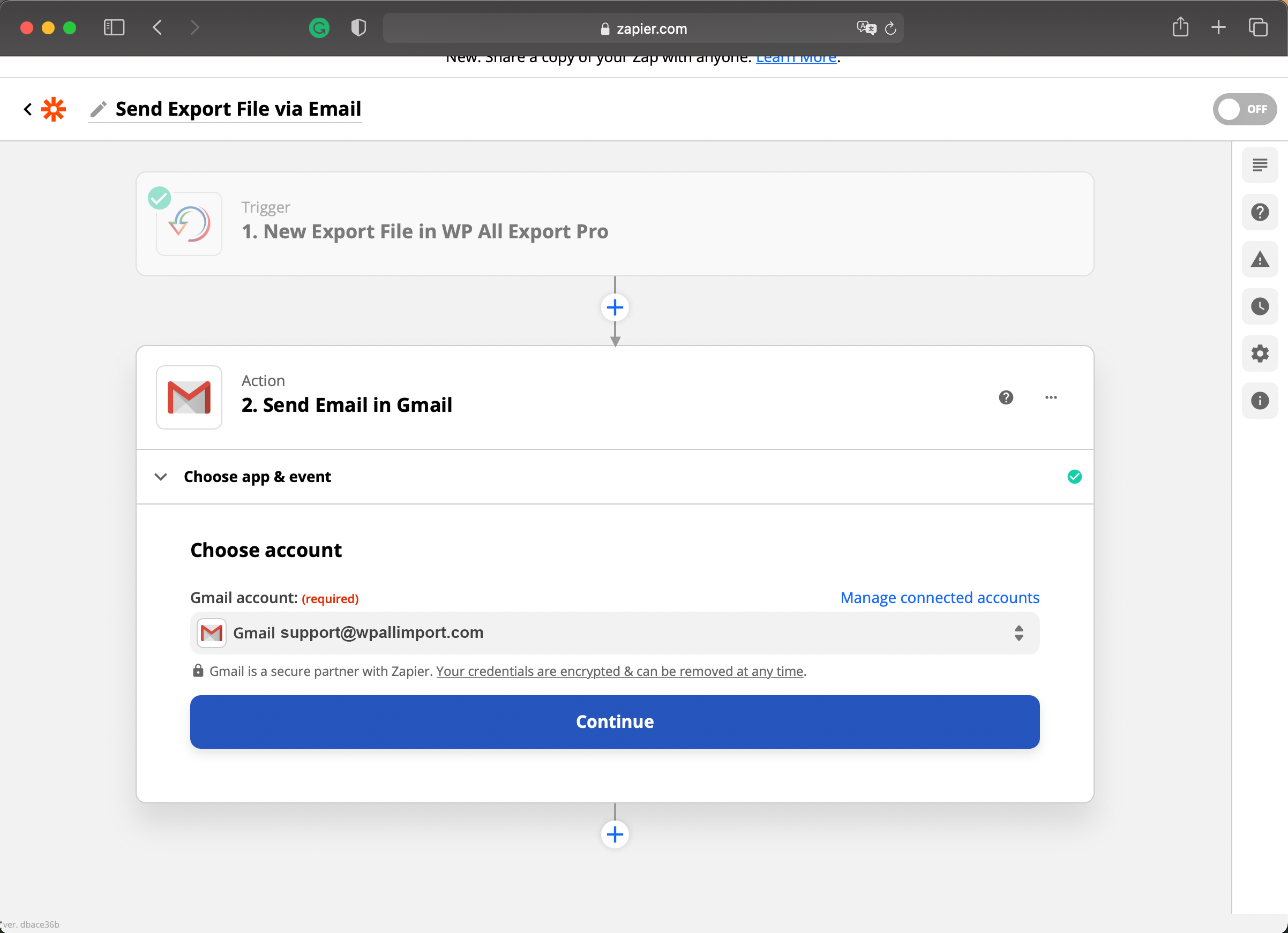Open the Zap details info icon
Viewport: 1288px width, 933px height.
1259,401
